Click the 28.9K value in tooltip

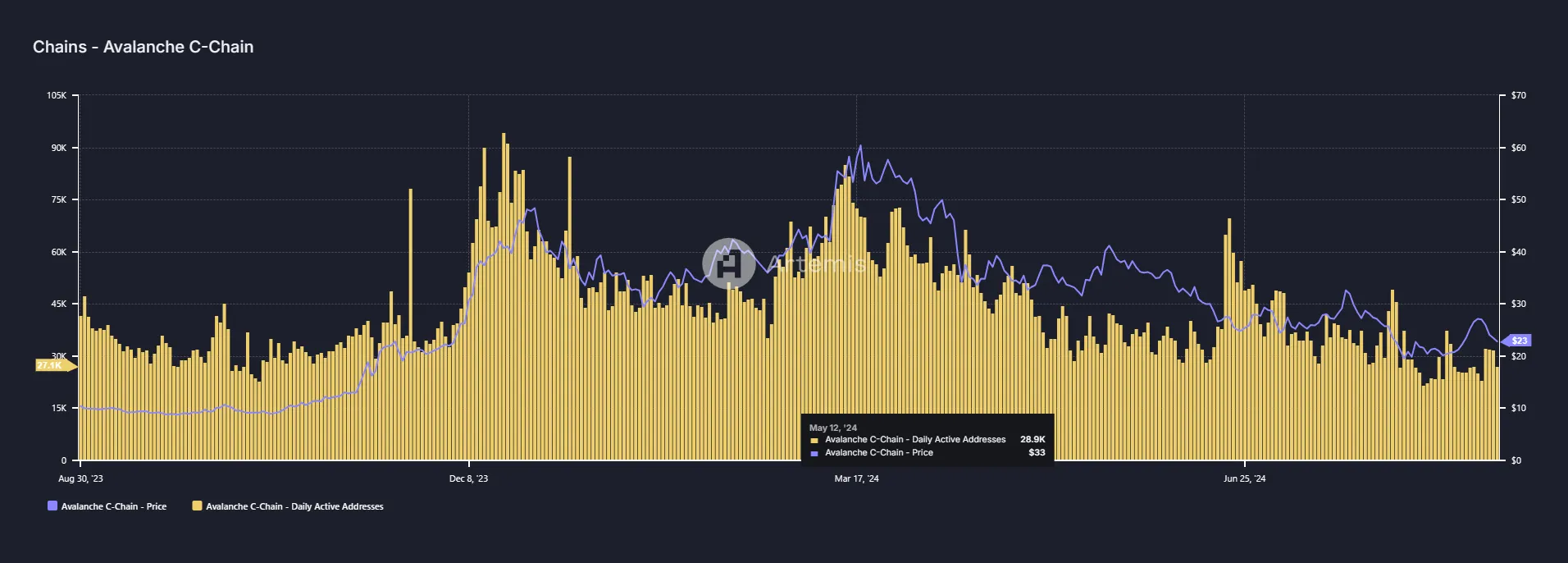(1032, 440)
